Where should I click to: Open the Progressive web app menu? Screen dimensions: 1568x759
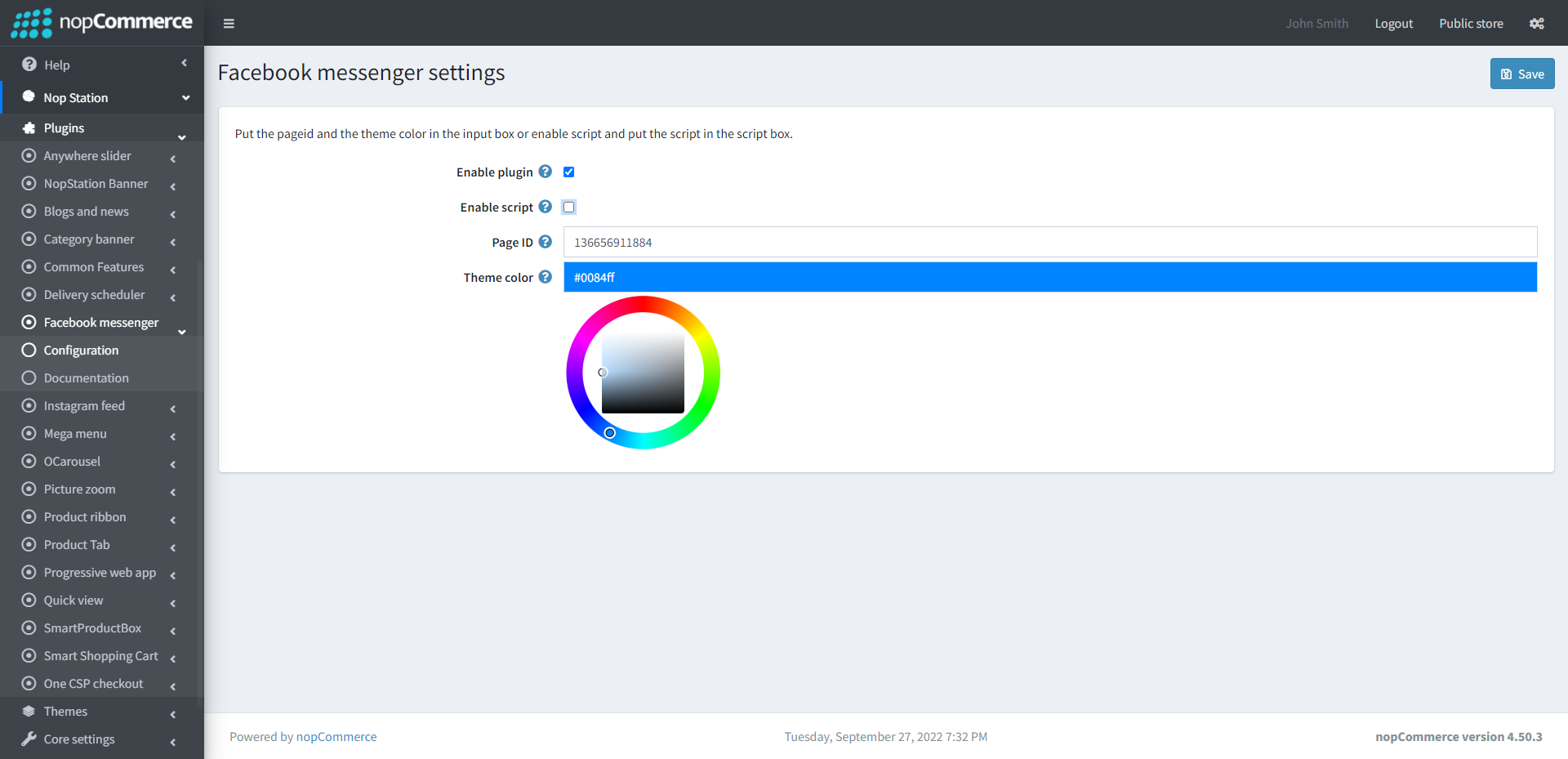(x=99, y=573)
